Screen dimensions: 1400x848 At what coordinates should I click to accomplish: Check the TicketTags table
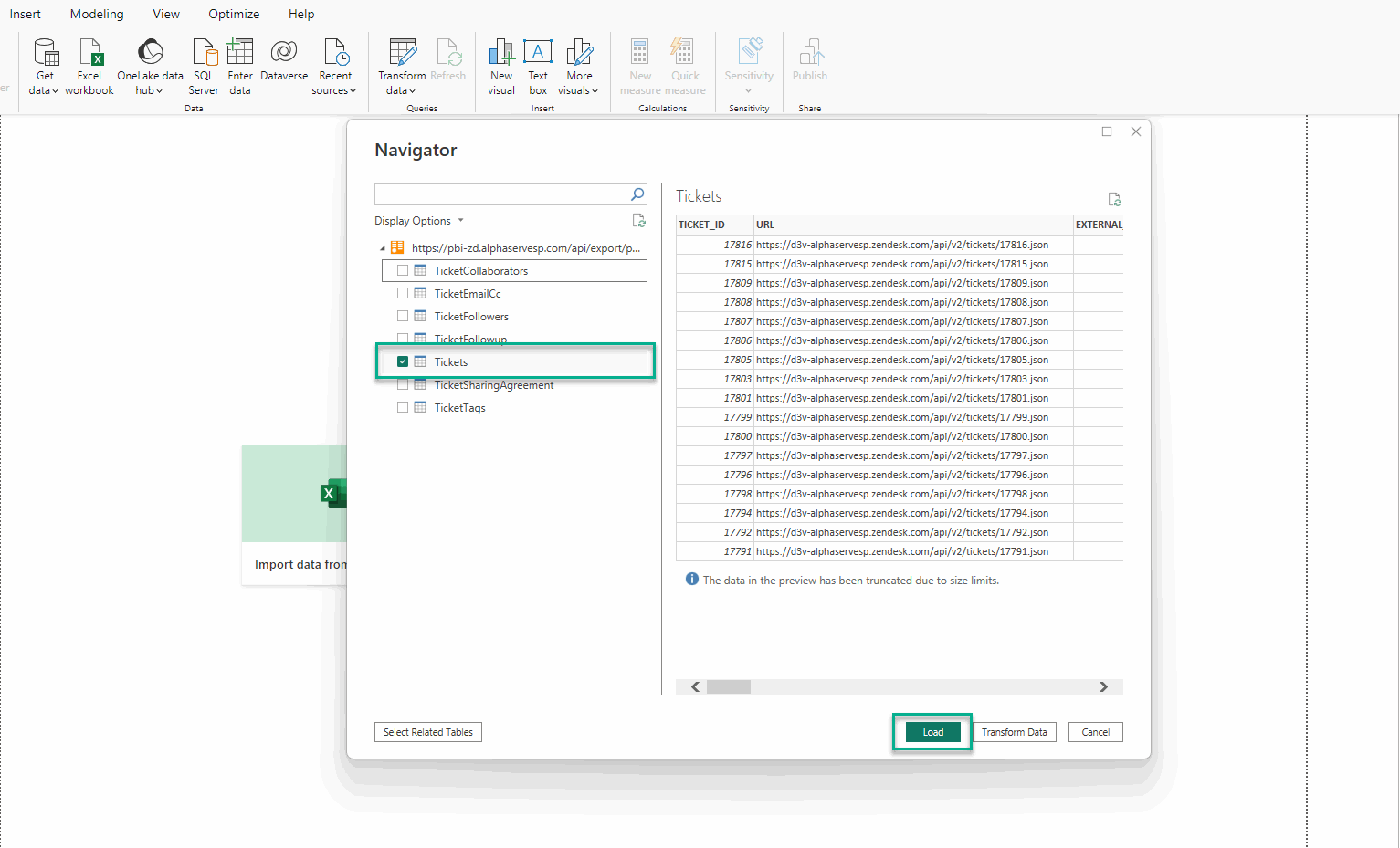pyautogui.click(x=403, y=407)
